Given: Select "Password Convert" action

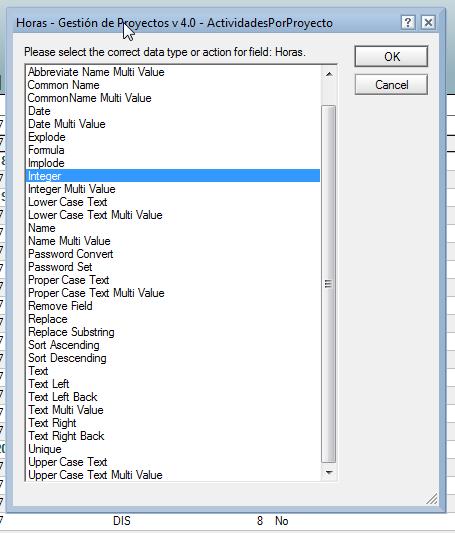Looking at the screenshot, I should [x=71, y=254].
